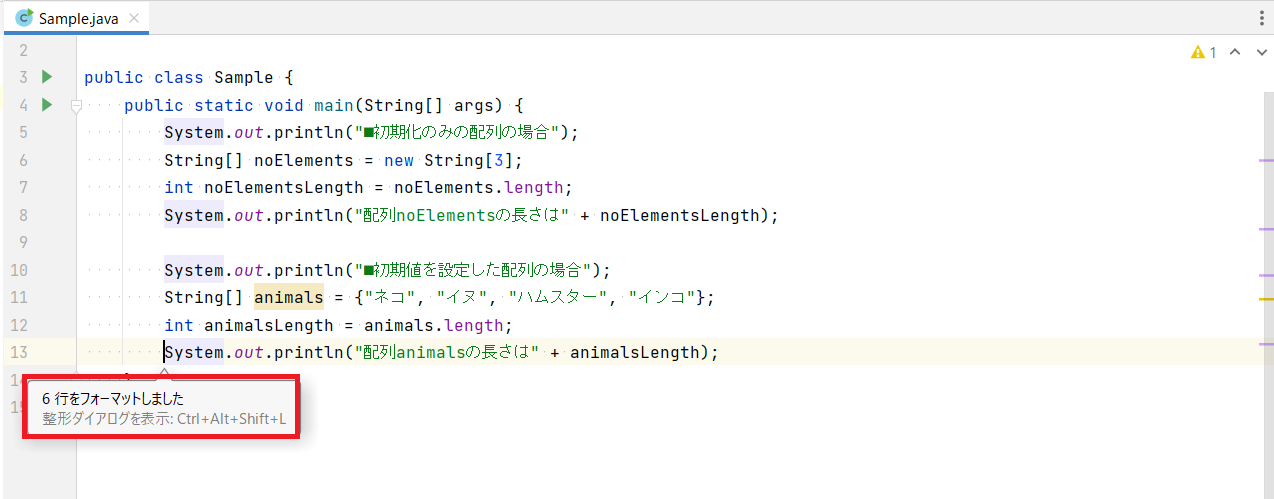The image size is (1274, 499).
Task: Collapse the main method fold marker
Action: click(x=75, y=105)
